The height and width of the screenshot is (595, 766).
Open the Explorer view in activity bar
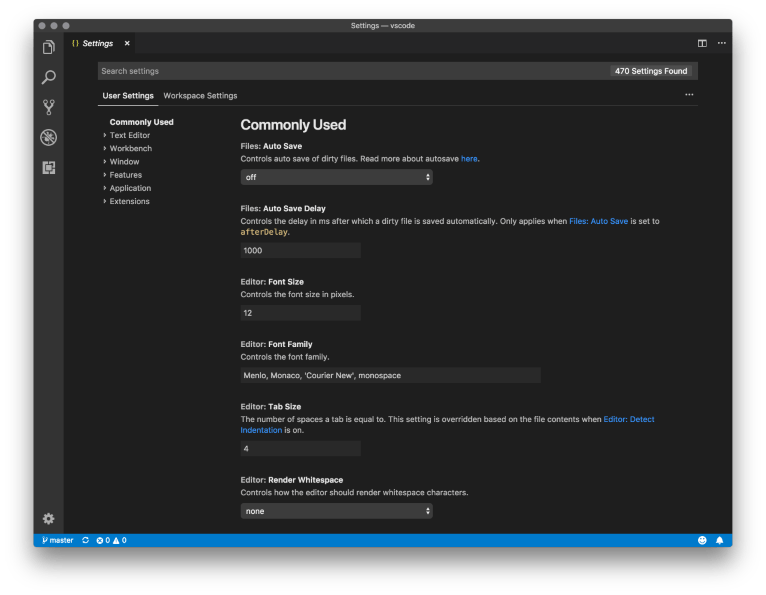[48, 47]
